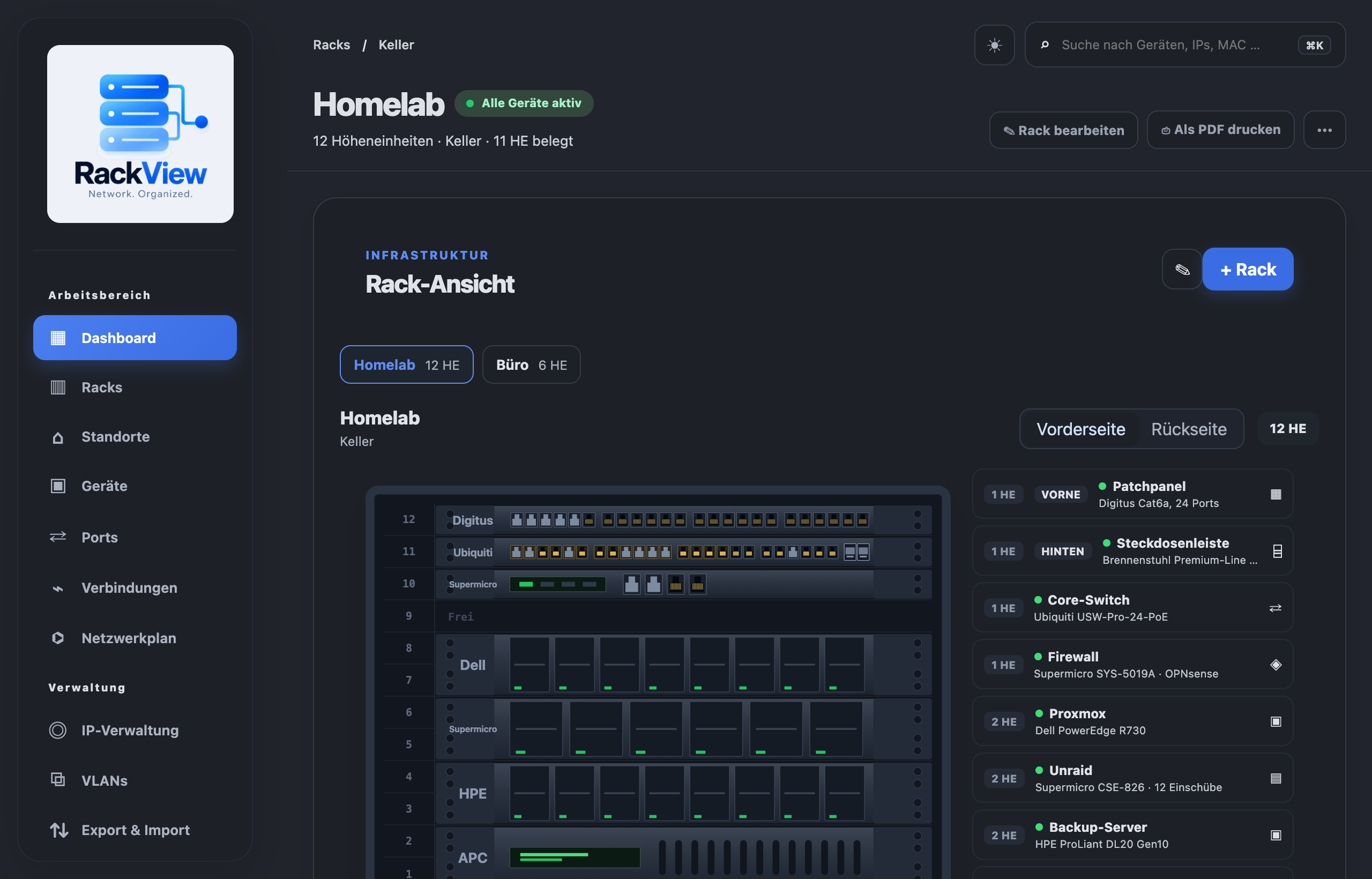This screenshot has width=1372, height=879.
Task: Open Standorte in the sidebar
Action: tap(135, 437)
